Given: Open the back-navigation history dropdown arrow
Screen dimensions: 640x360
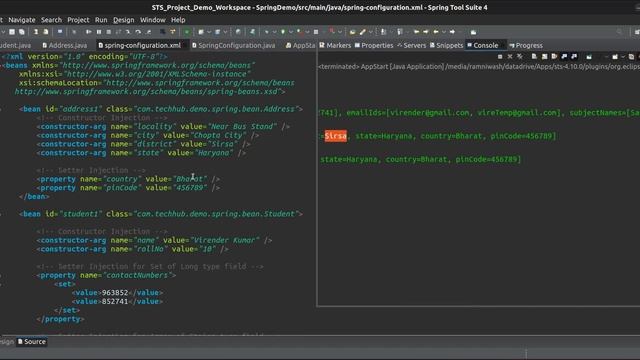Looking at the screenshot, I should (x=444, y=32).
